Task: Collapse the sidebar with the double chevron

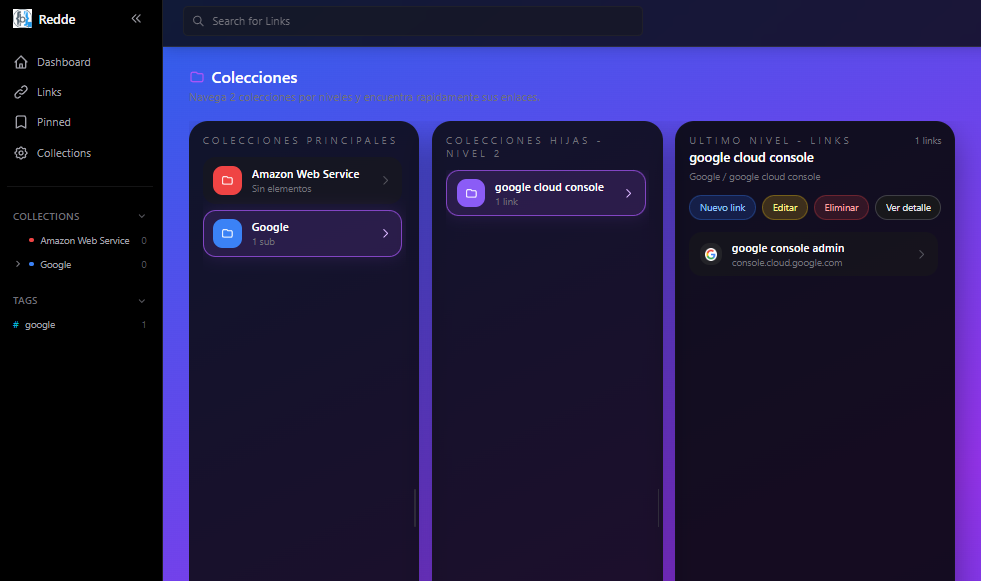Action: coord(136,17)
